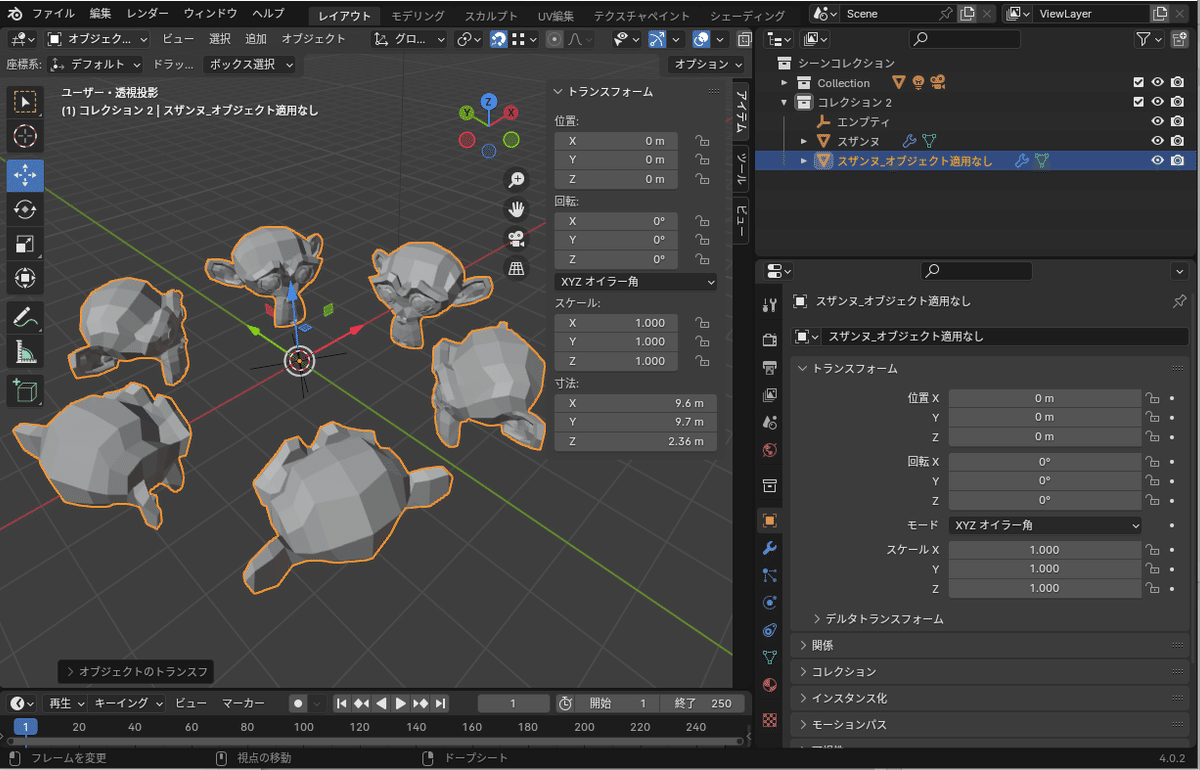Toggle camera view in viewport
Screen dimensions: 1200x770
tap(517, 239)
